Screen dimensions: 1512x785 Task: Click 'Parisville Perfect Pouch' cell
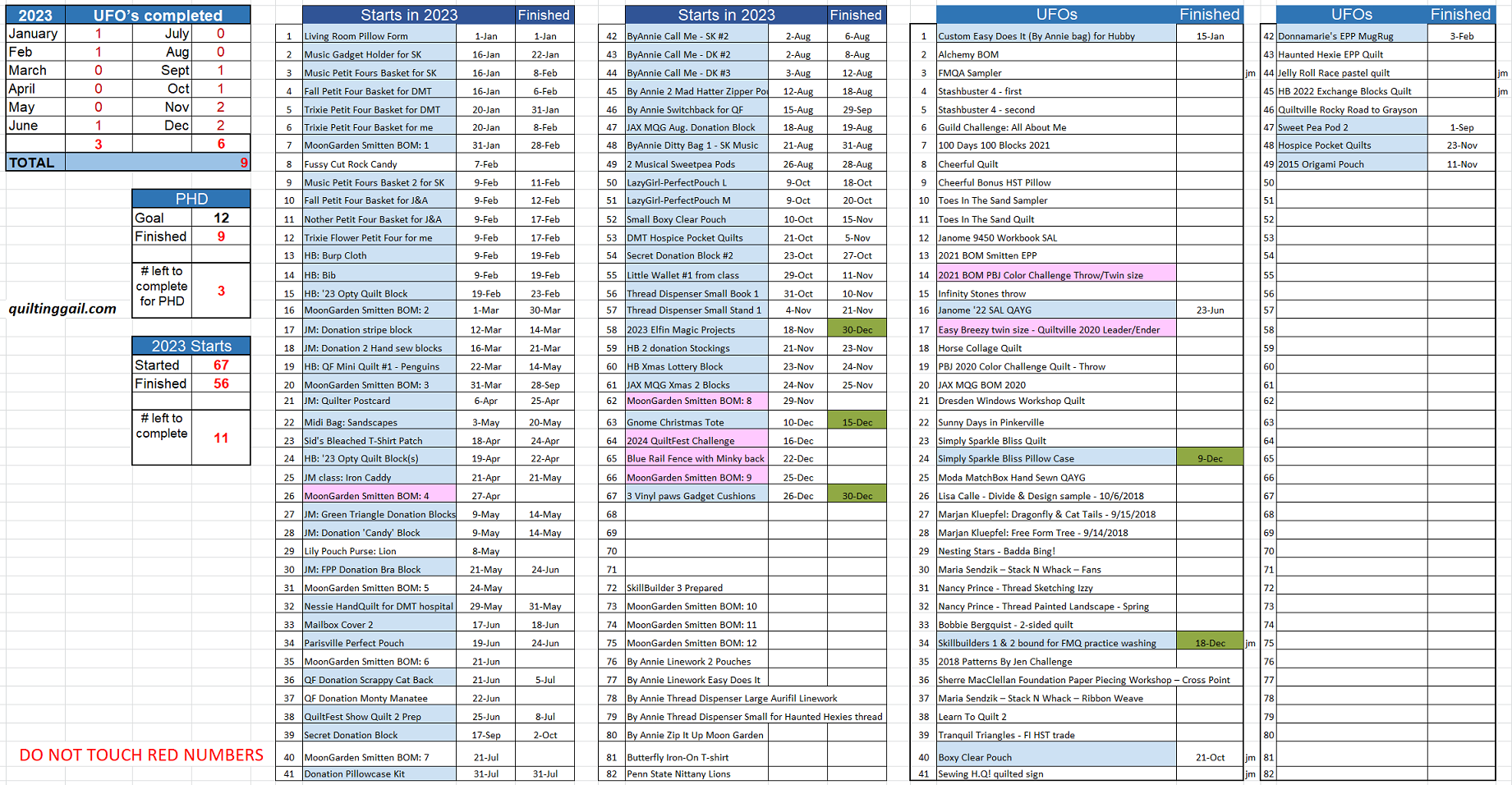pyautogui.click(x=379, y=643)
